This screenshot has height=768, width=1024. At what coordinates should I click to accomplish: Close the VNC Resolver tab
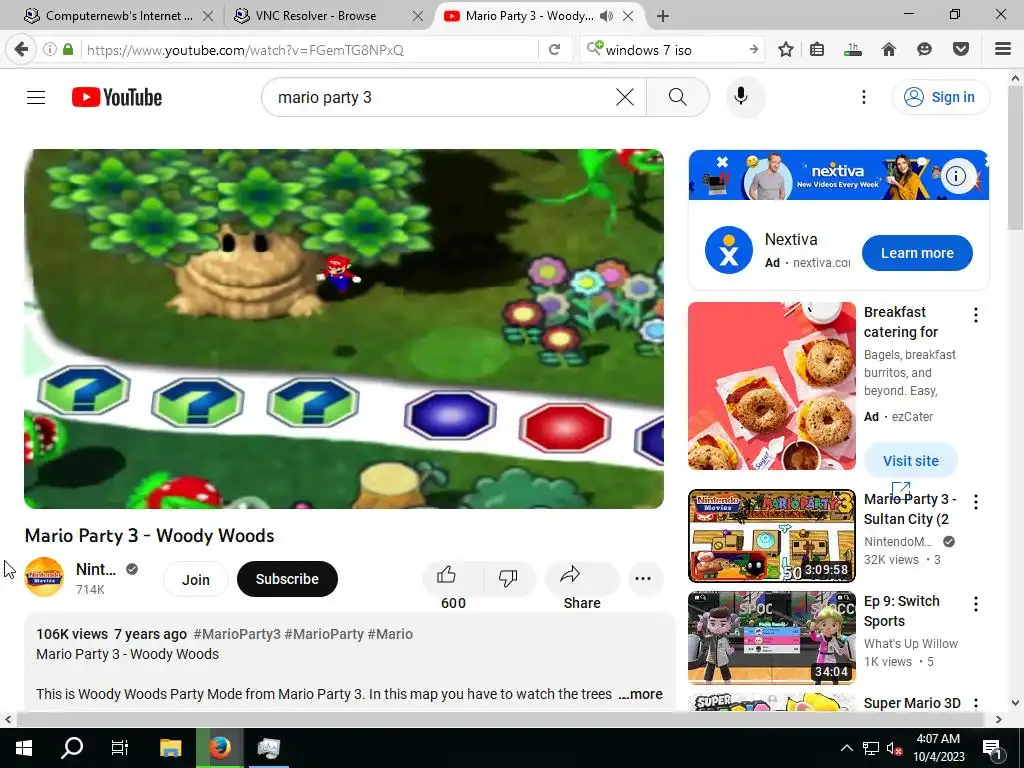click(x=418, y=16)
